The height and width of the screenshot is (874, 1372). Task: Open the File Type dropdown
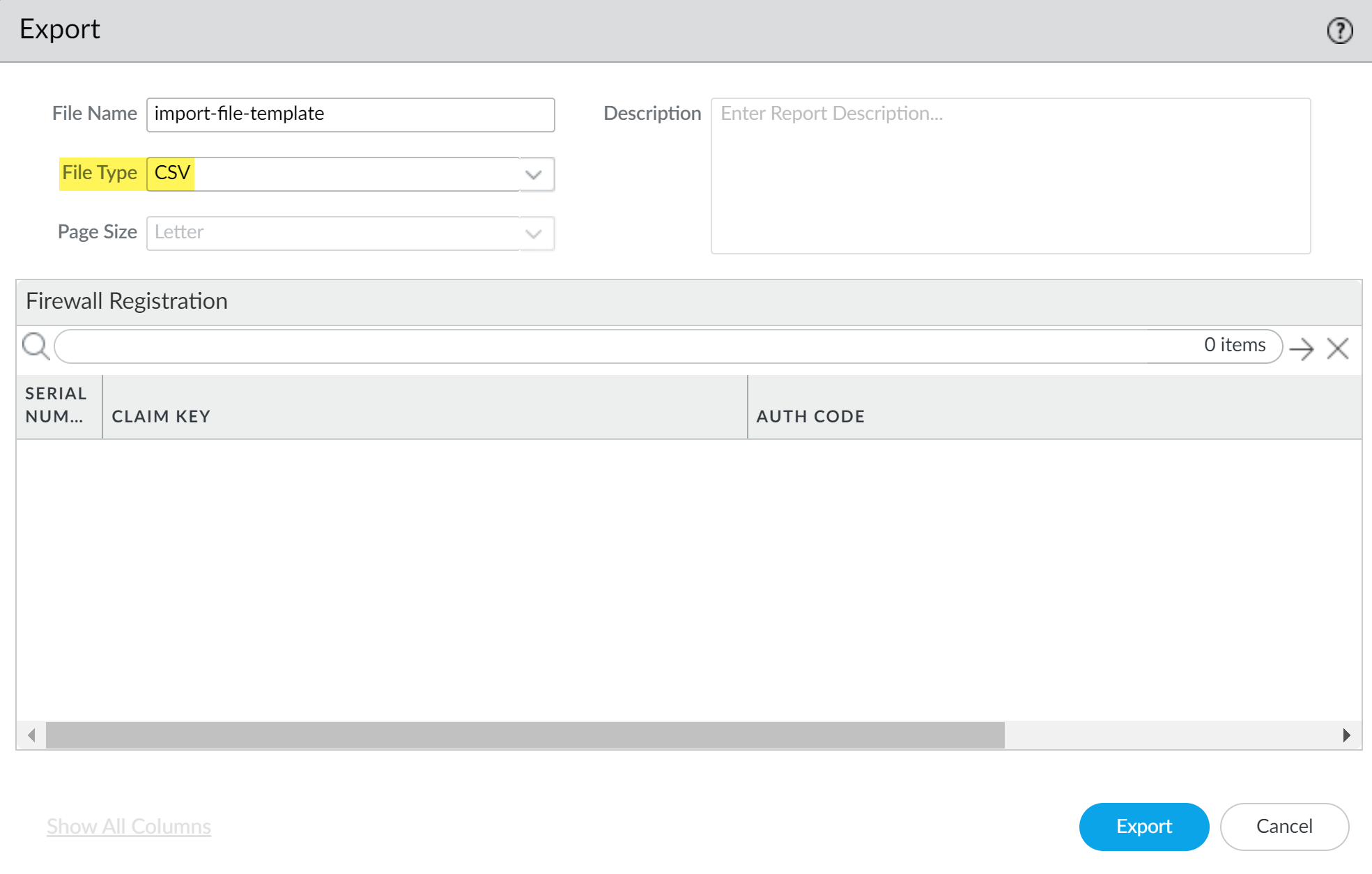tap(534, 174)
